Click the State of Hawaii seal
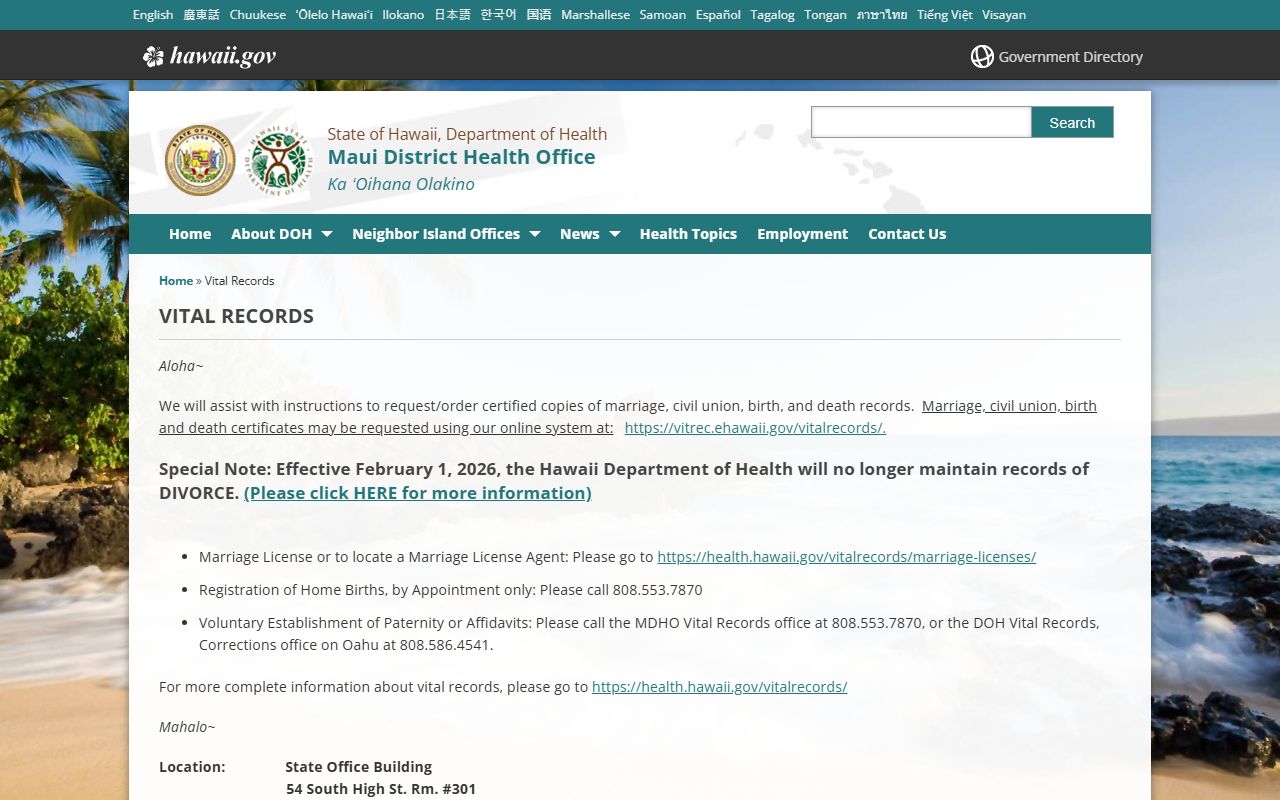 [200, 160]
